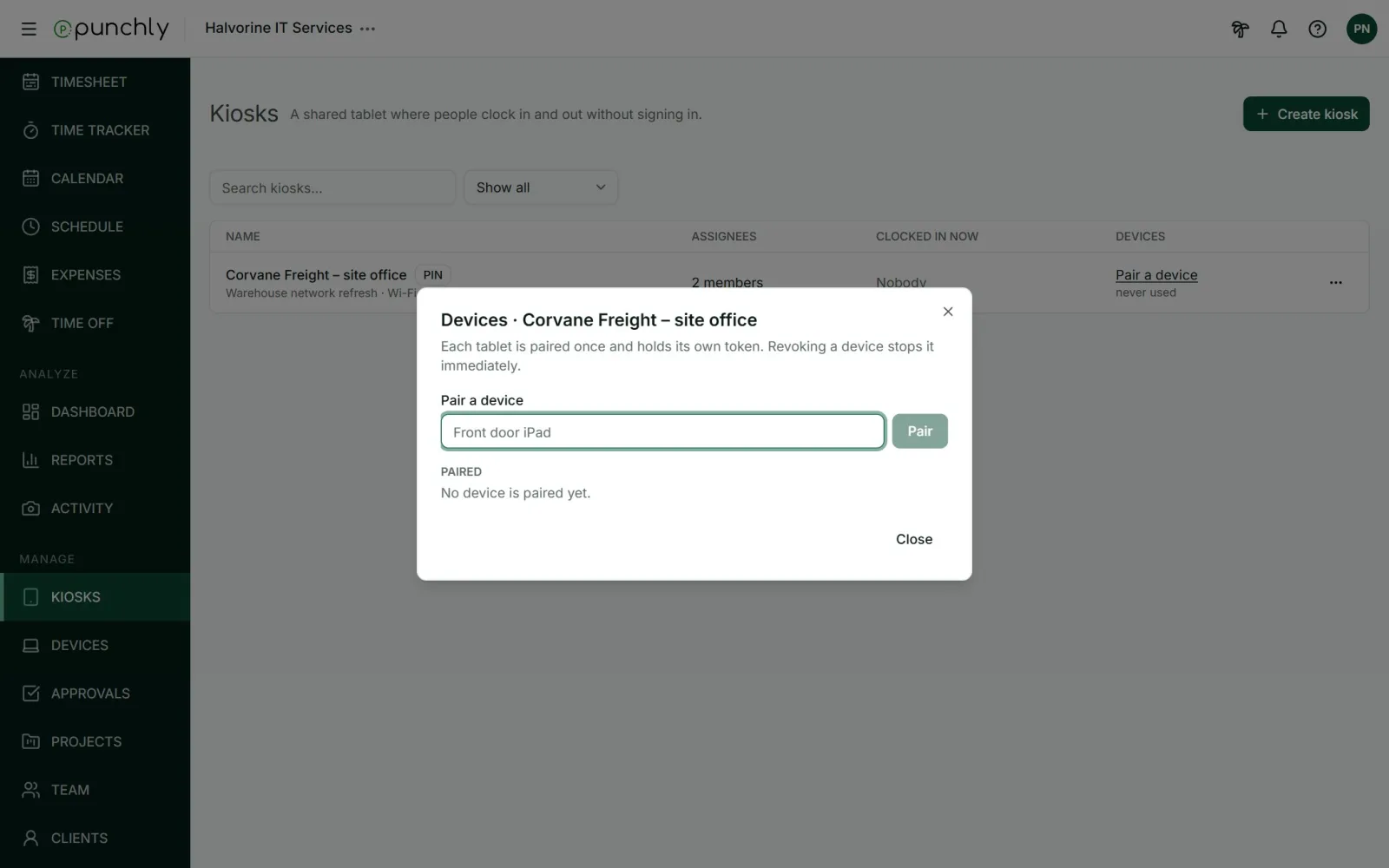The image size is (1389, 868).
Task: Close the Devices dialog with X
Action: (x=948, y=312)
